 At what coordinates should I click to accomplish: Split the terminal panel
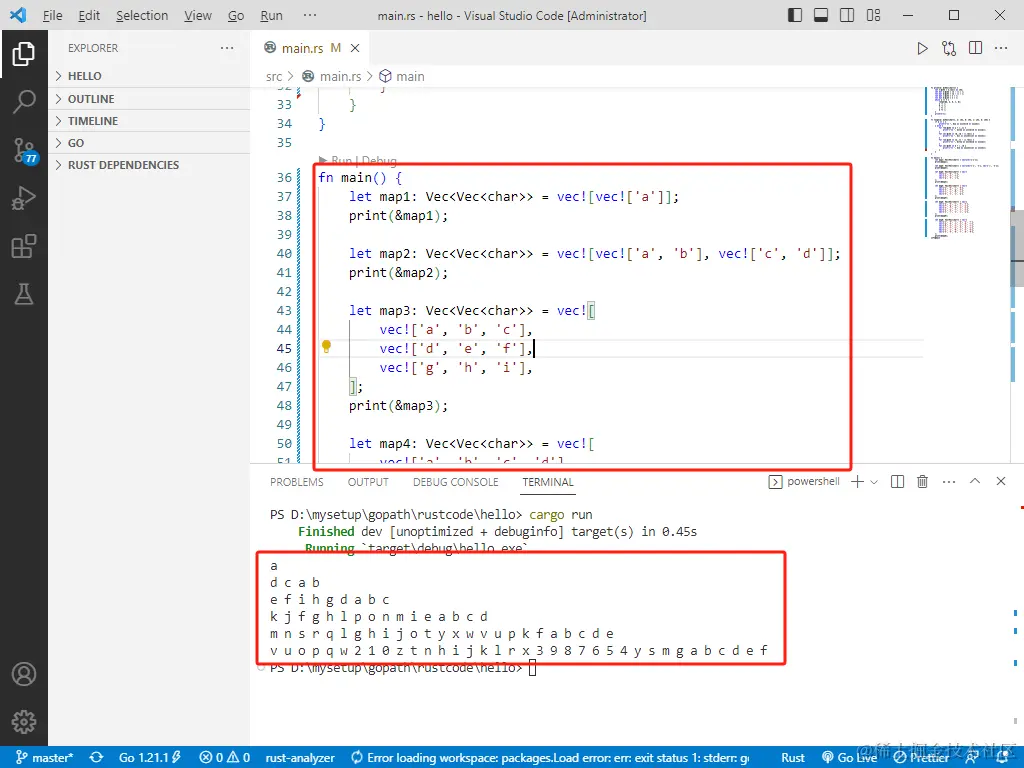click(x=897, y=482)
